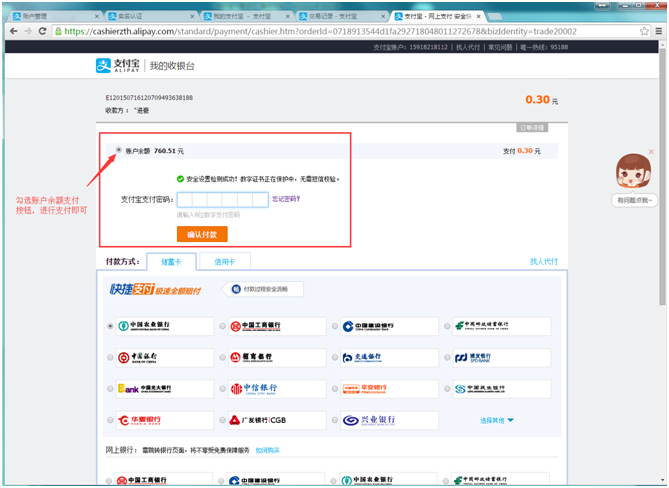The height and width of the screenshot is (488, 669).
Task: Switch to 交易记录 - 支付宝 browser tab
Action: 340,16
